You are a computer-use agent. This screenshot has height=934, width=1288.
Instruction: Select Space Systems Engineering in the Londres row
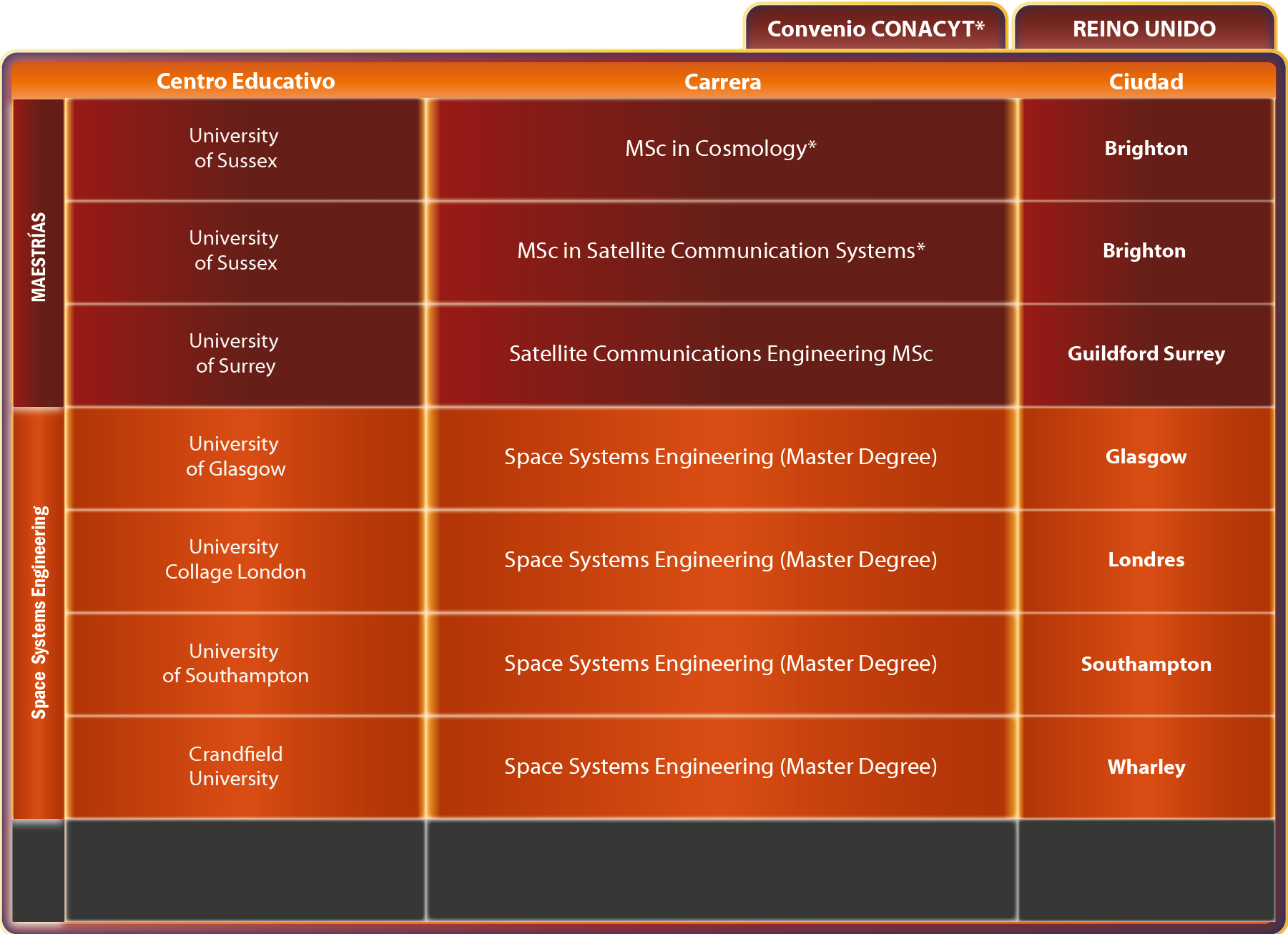tap(722, 560)
